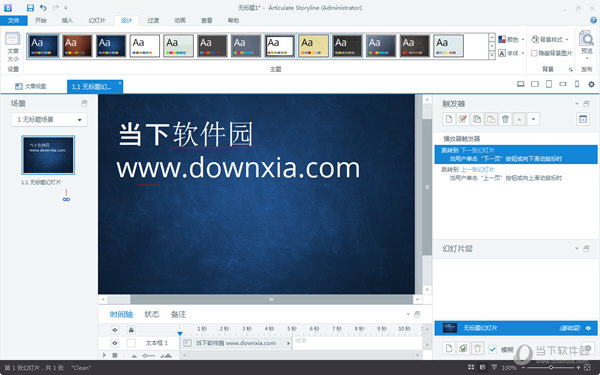The image size is (600, 375).
Task: Click the Save icon in quick access toolbar
Action: coord(30,8)
